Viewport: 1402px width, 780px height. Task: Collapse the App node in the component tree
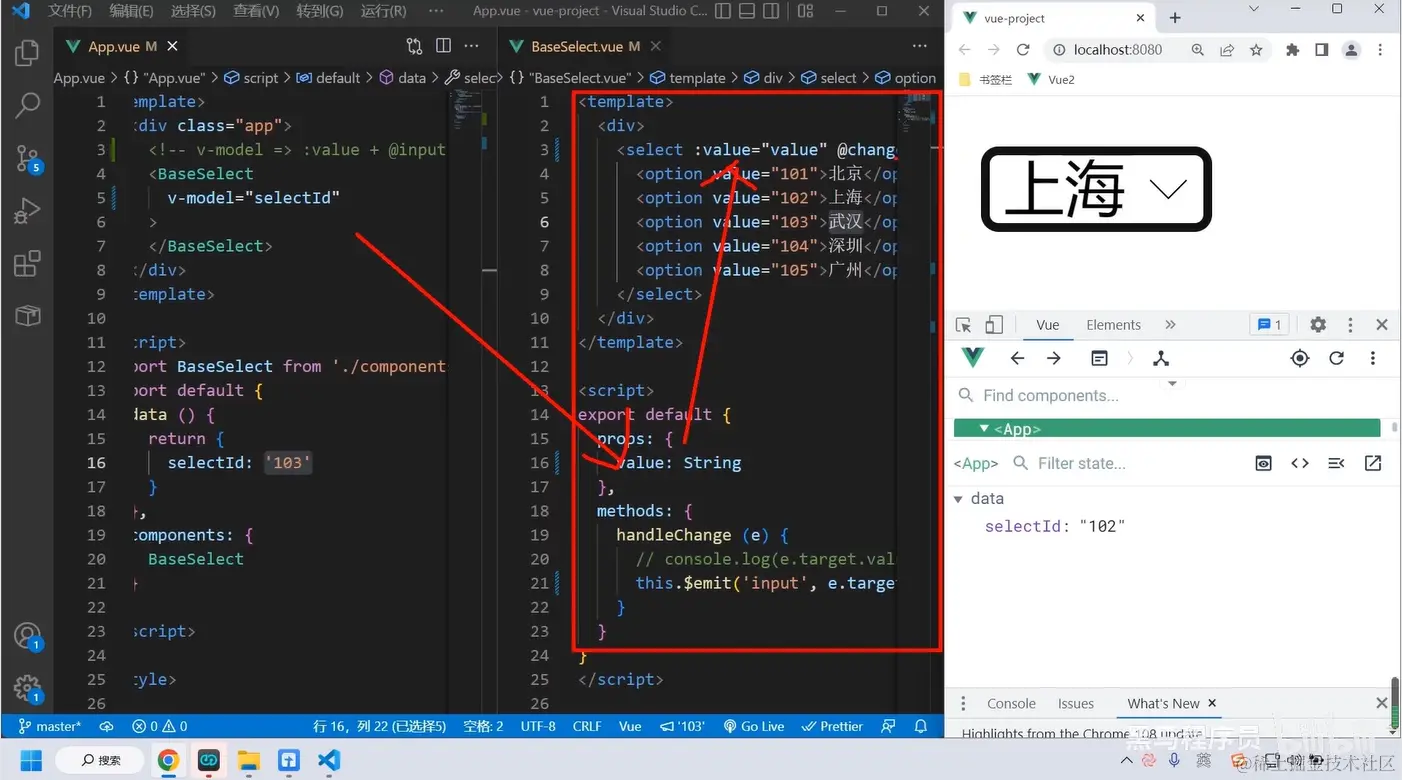click(x=984, y=429)
